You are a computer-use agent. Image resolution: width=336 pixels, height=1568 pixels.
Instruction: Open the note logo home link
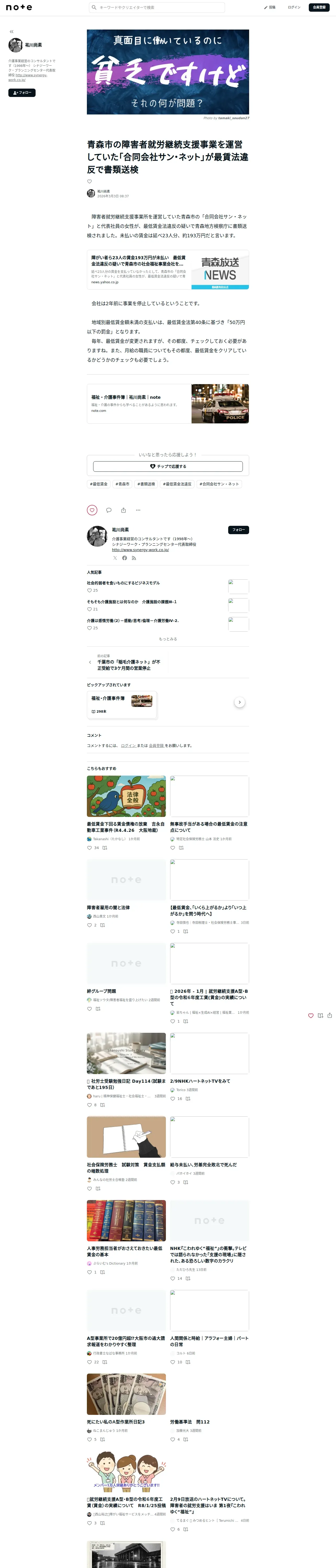[19, 7]
